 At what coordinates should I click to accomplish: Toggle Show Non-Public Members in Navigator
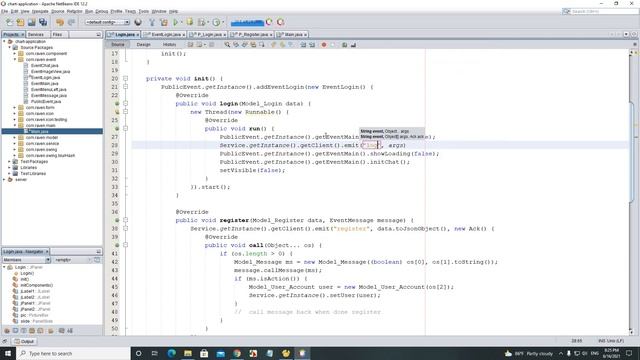point(32,331)
